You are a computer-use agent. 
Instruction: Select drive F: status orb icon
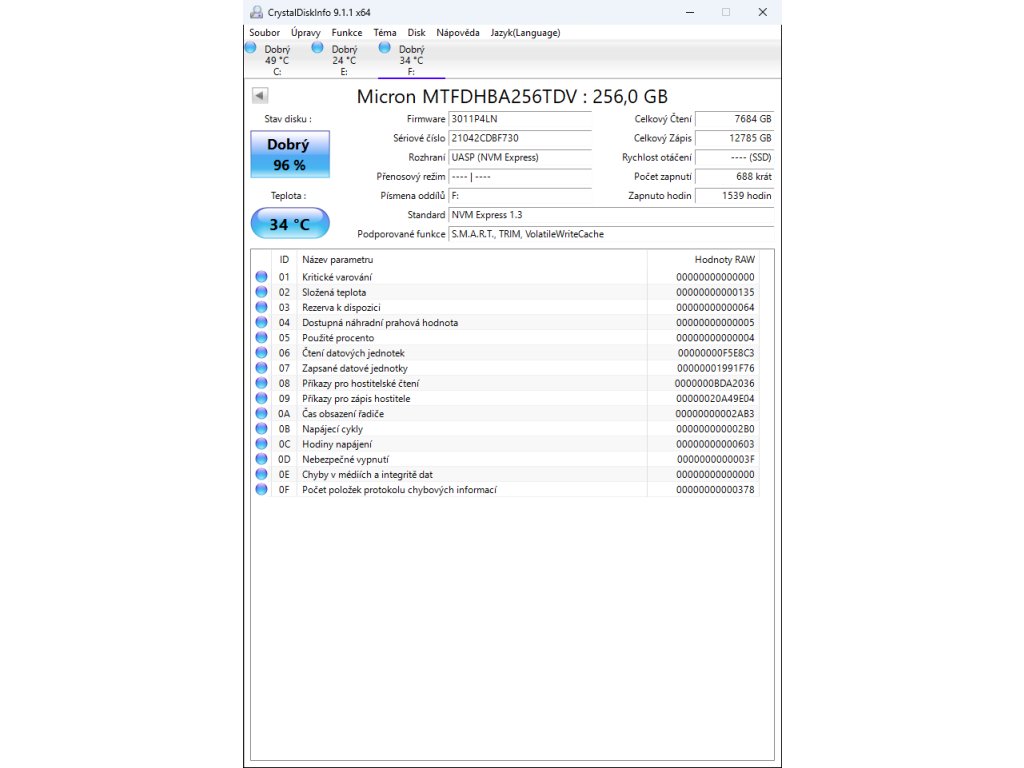(385, 47)
